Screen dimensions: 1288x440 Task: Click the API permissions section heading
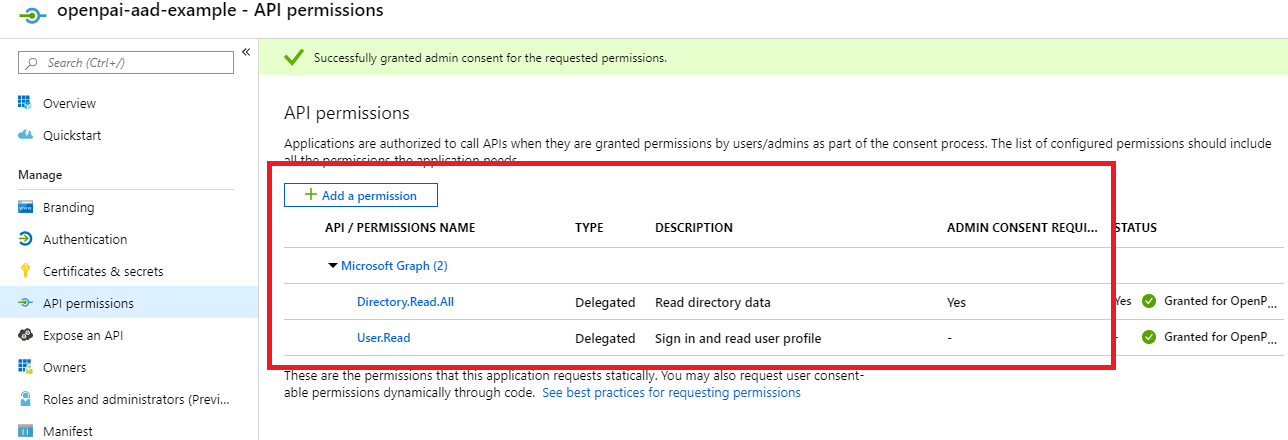pos(347,113)
